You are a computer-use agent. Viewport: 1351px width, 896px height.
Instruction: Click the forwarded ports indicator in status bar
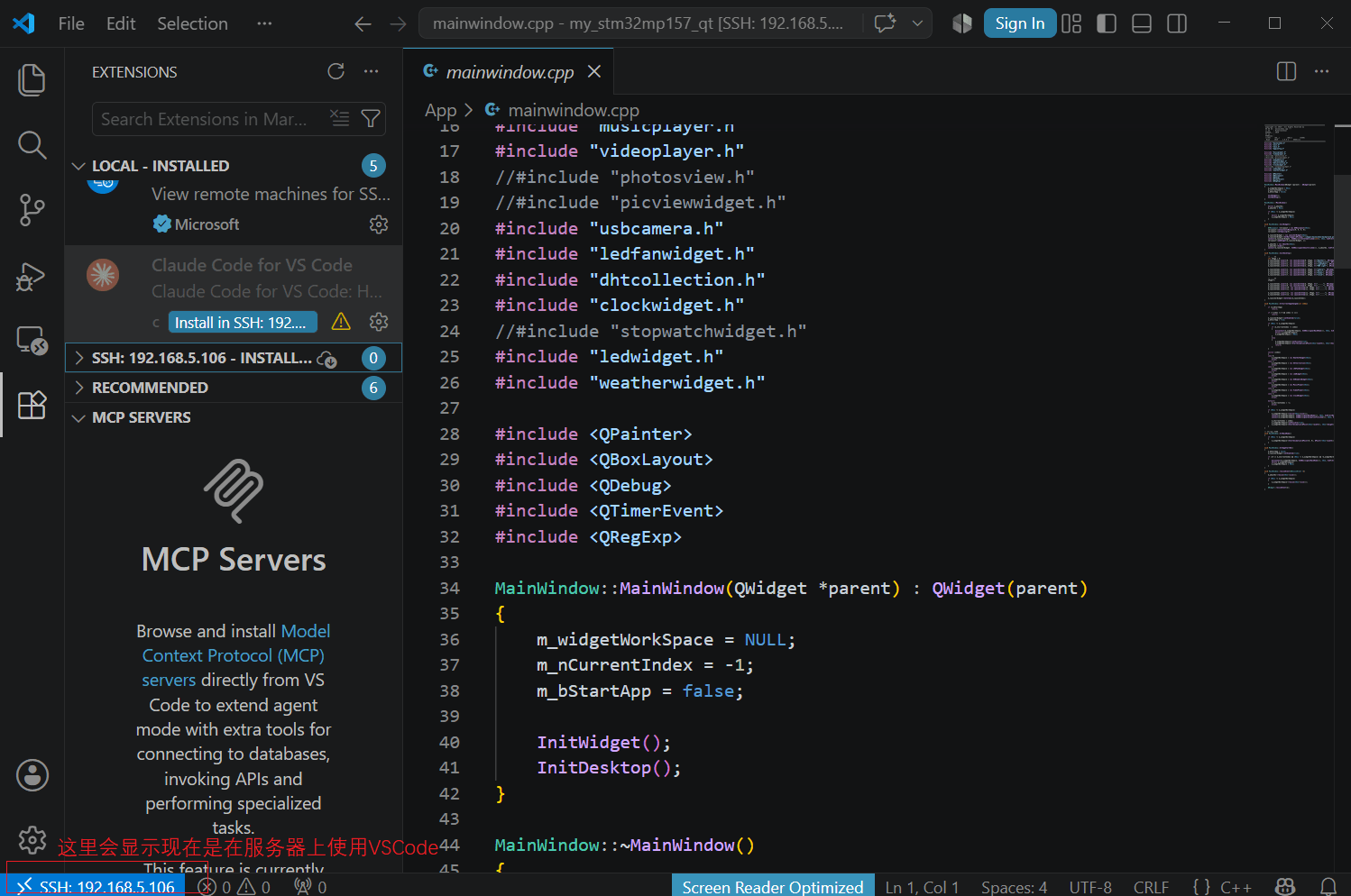point(310,887)
